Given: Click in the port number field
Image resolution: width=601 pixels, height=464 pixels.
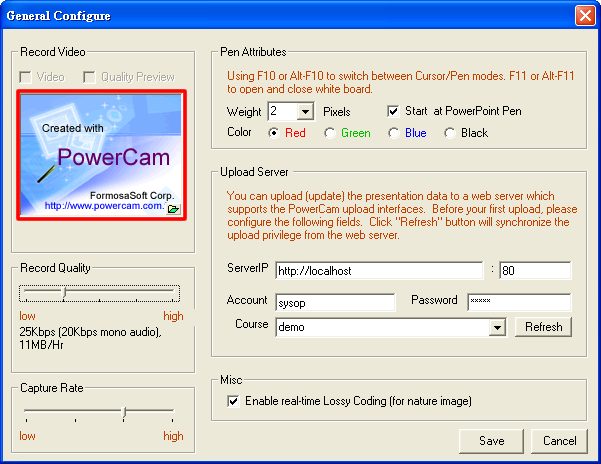Looking at the screenshot, I should point(535,271).
